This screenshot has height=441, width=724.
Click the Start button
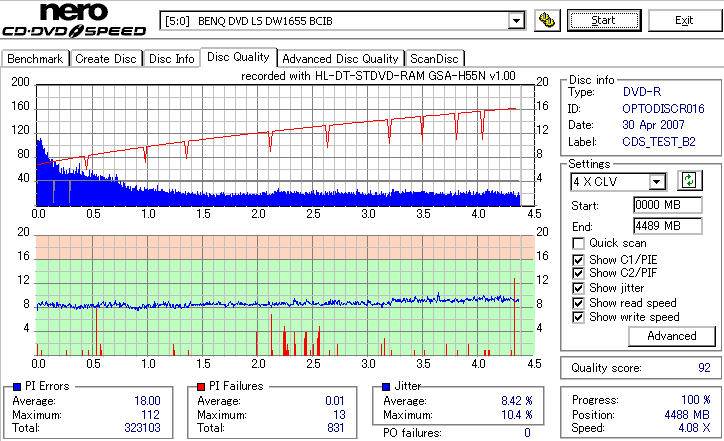click(604, 20)
